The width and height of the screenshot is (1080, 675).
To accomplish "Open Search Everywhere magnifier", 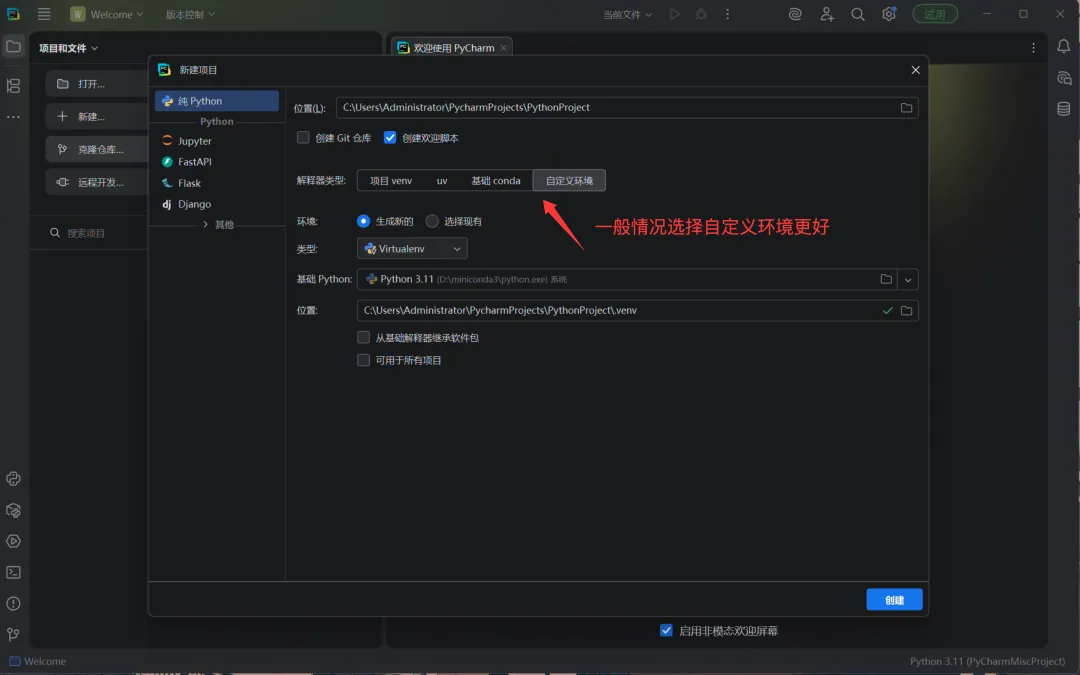I will (858, 14).
